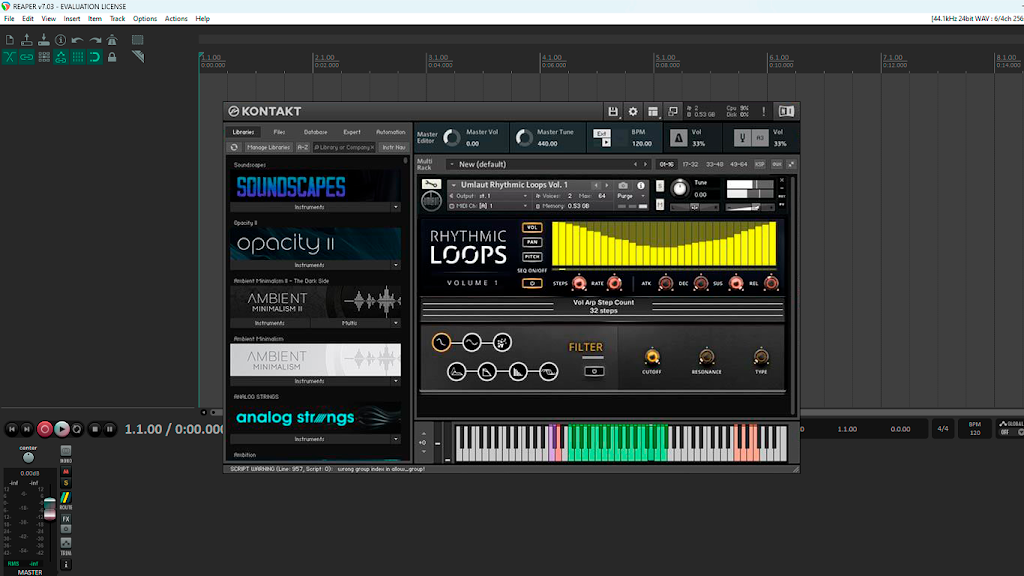Screen dimensions: 1024x576
Task: Toggle the snap magnet icon
Action: 95,57
